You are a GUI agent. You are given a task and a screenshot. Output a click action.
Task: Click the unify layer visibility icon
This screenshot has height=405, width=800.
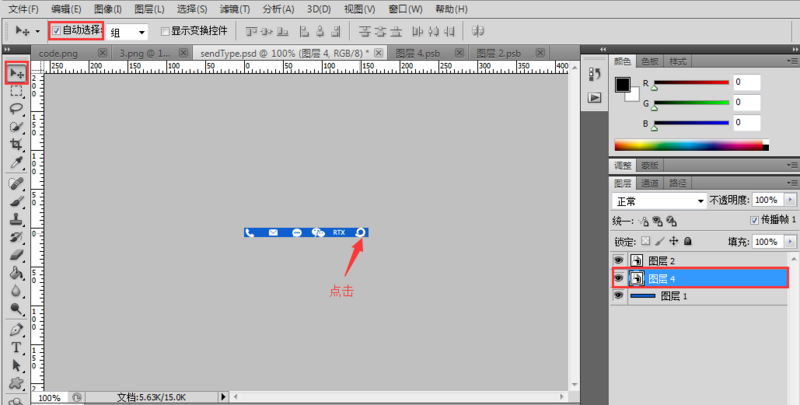[657, 221]
